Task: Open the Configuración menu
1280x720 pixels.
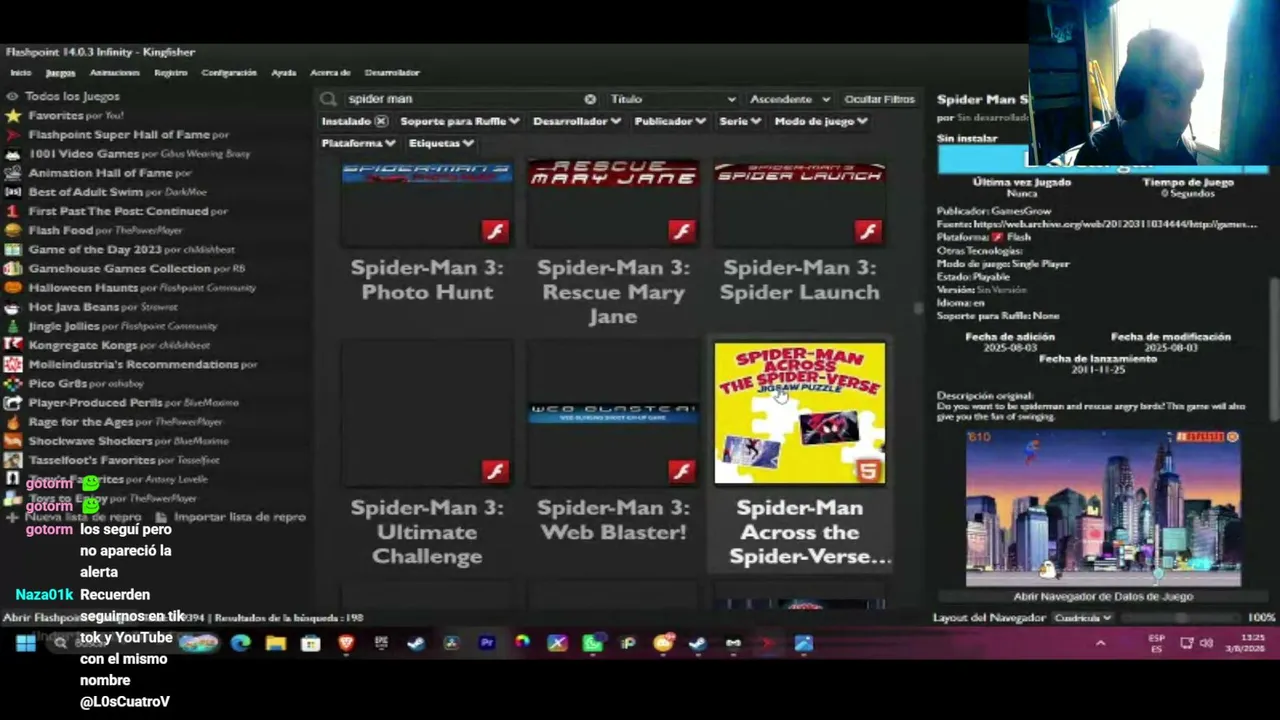Action: [x=229, y=72]
